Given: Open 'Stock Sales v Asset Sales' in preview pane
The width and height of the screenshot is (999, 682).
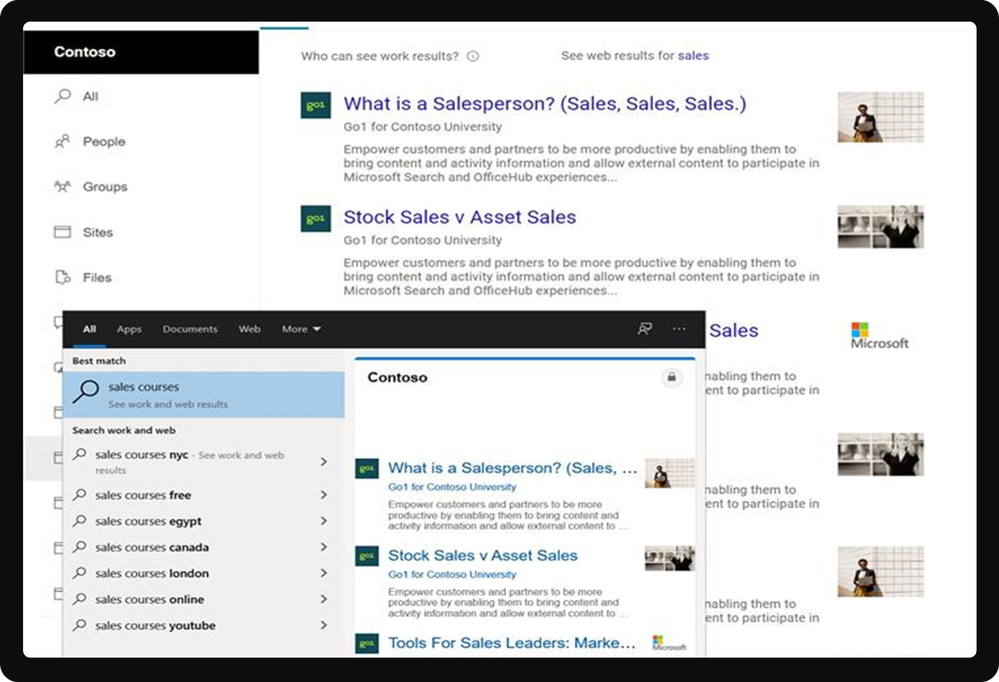Looking at the screenshot, I should tap(482, 555).
